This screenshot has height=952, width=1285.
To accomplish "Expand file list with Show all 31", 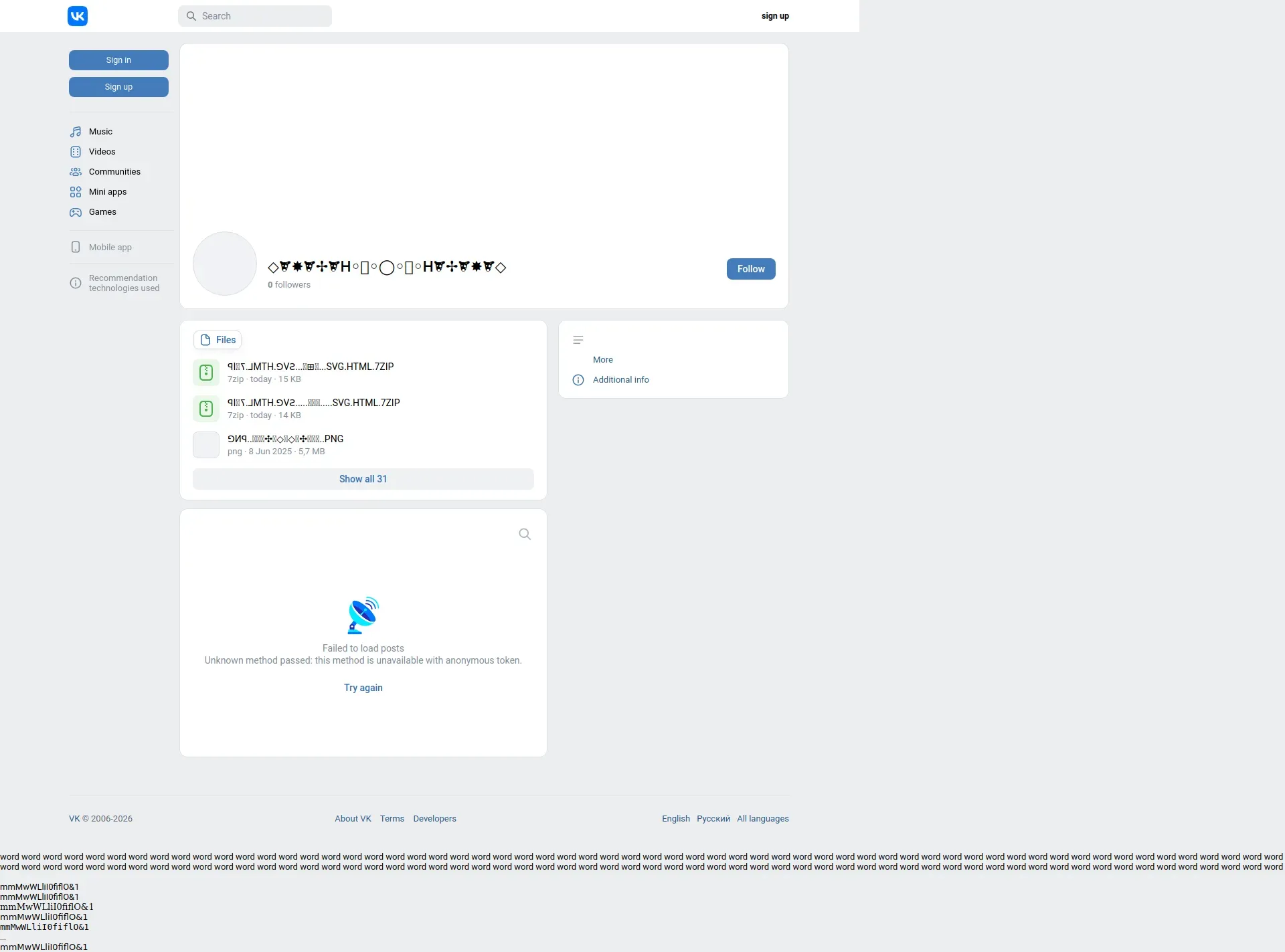I will pos(363,479).
